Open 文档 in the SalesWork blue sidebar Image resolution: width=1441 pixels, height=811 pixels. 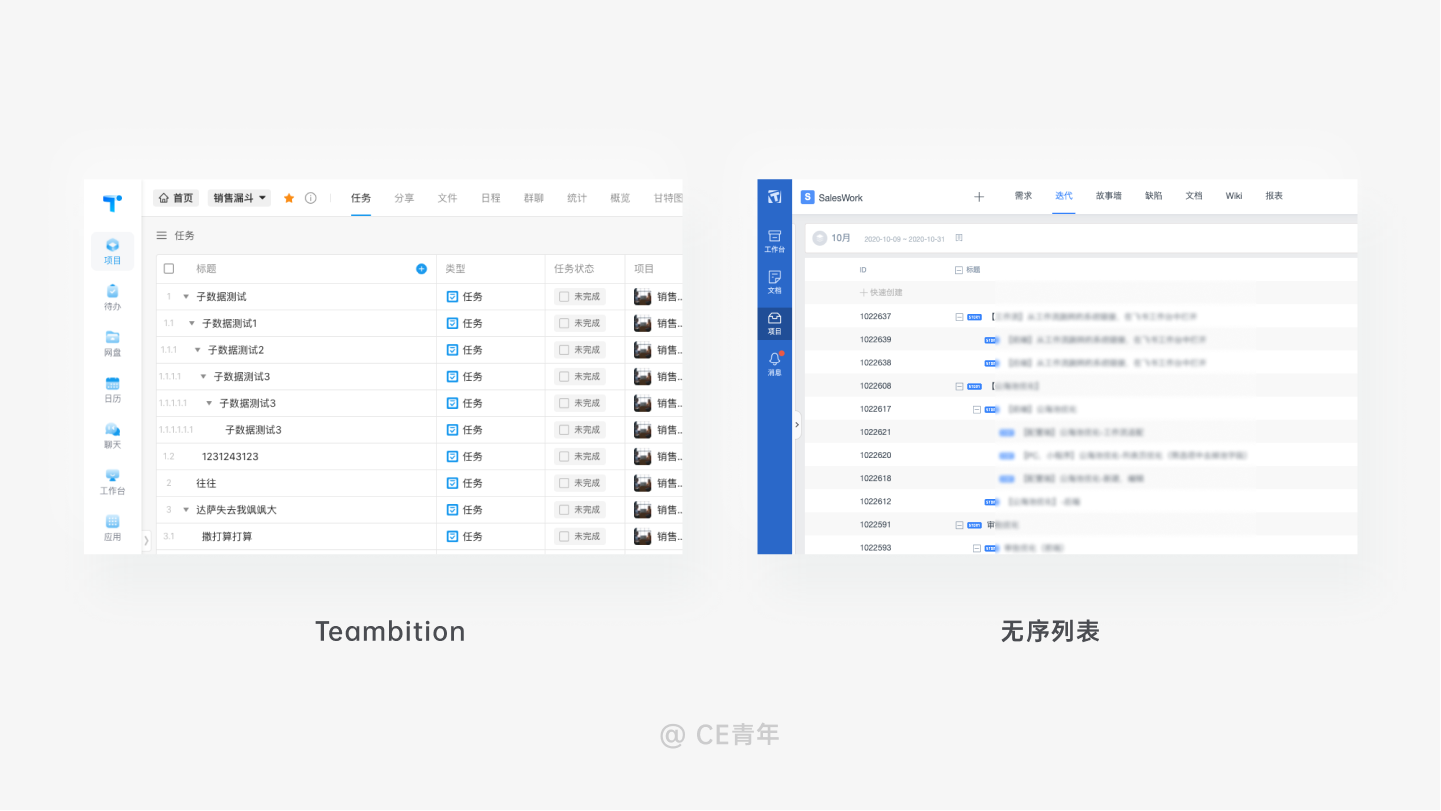pos(774,282)
